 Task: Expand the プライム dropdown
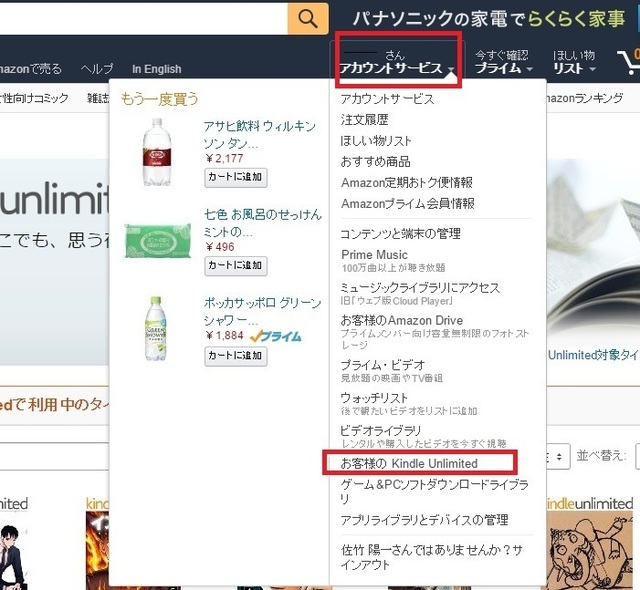503,62
